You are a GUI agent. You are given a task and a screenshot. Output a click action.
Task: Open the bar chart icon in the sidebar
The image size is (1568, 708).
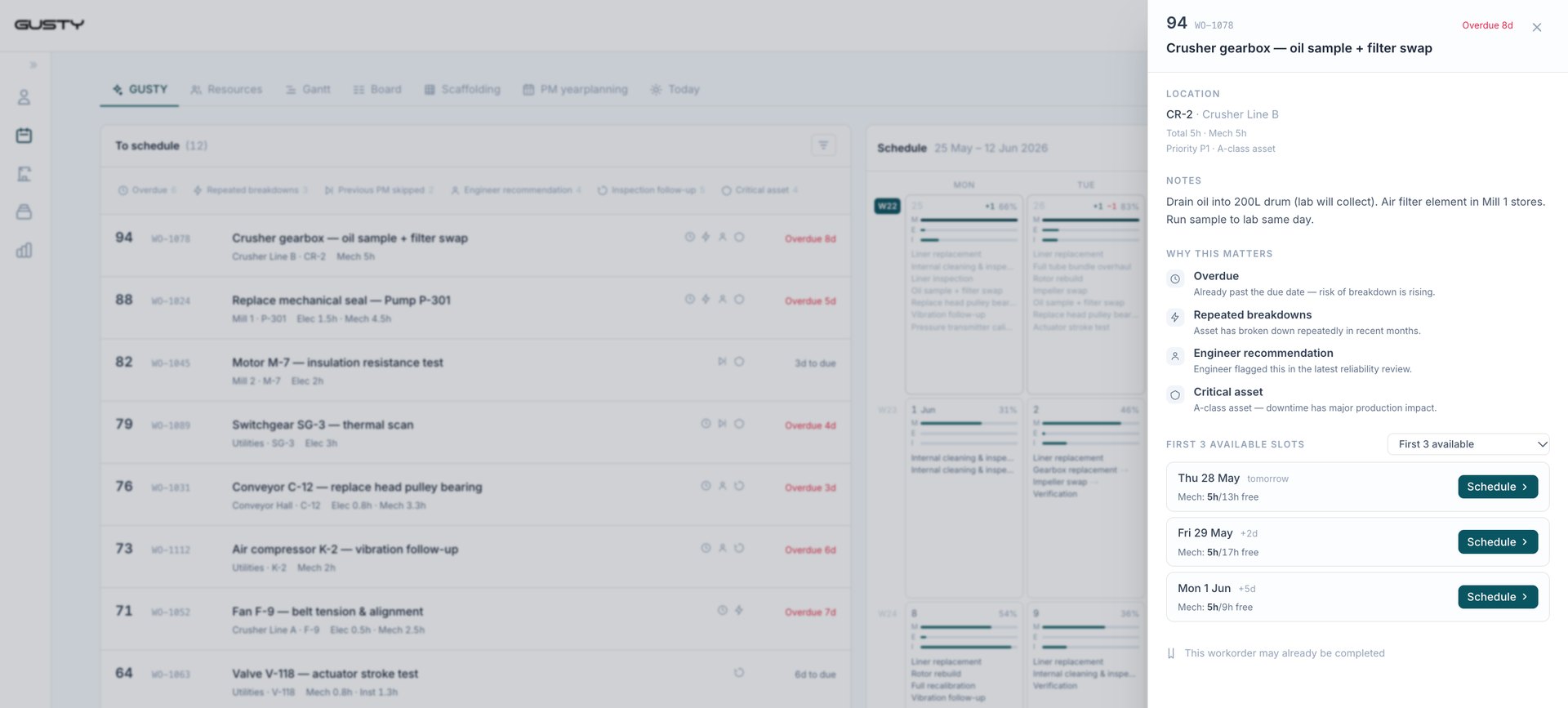24,250
